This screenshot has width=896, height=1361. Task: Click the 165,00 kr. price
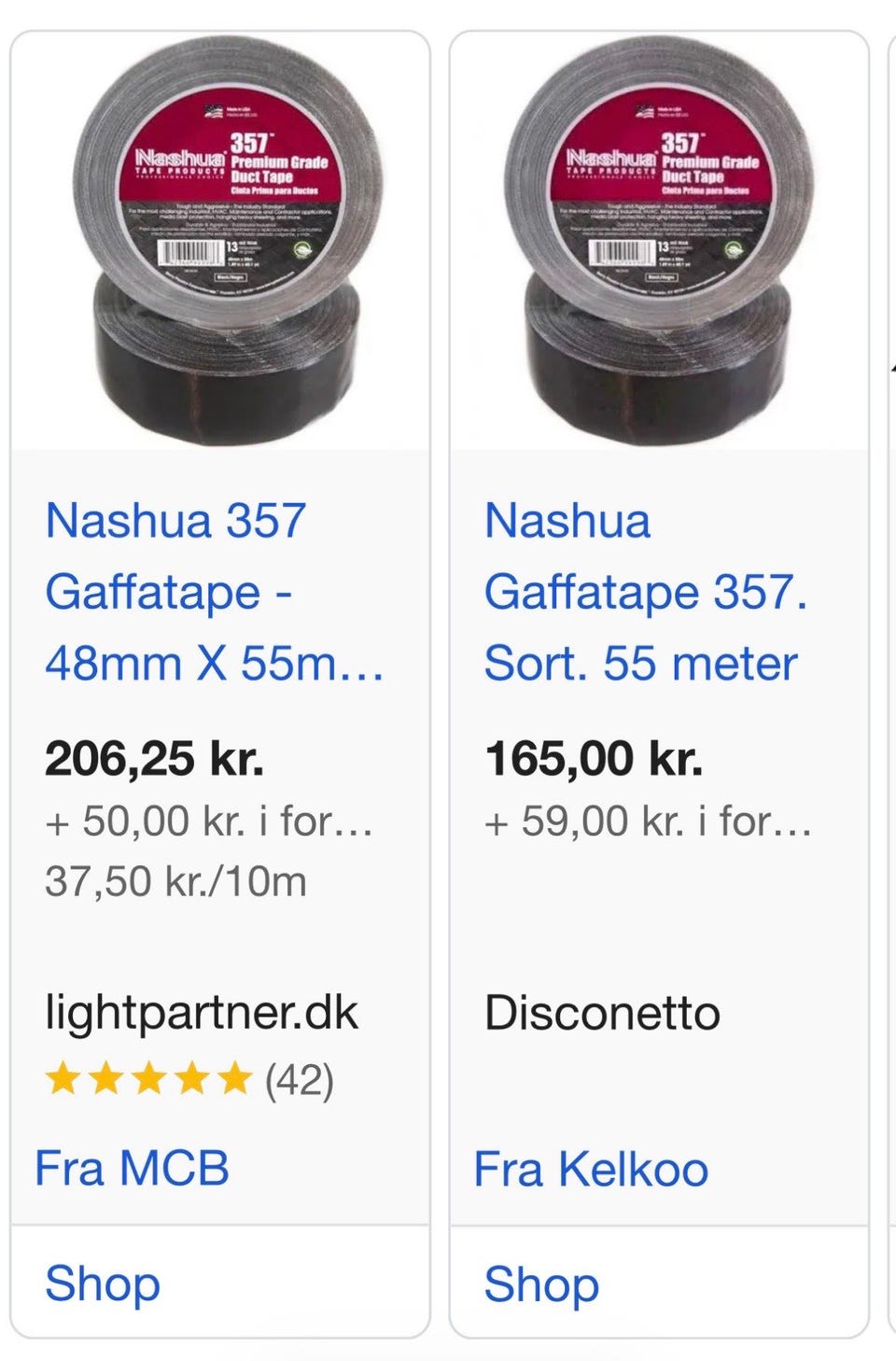[x=594, y=758]
